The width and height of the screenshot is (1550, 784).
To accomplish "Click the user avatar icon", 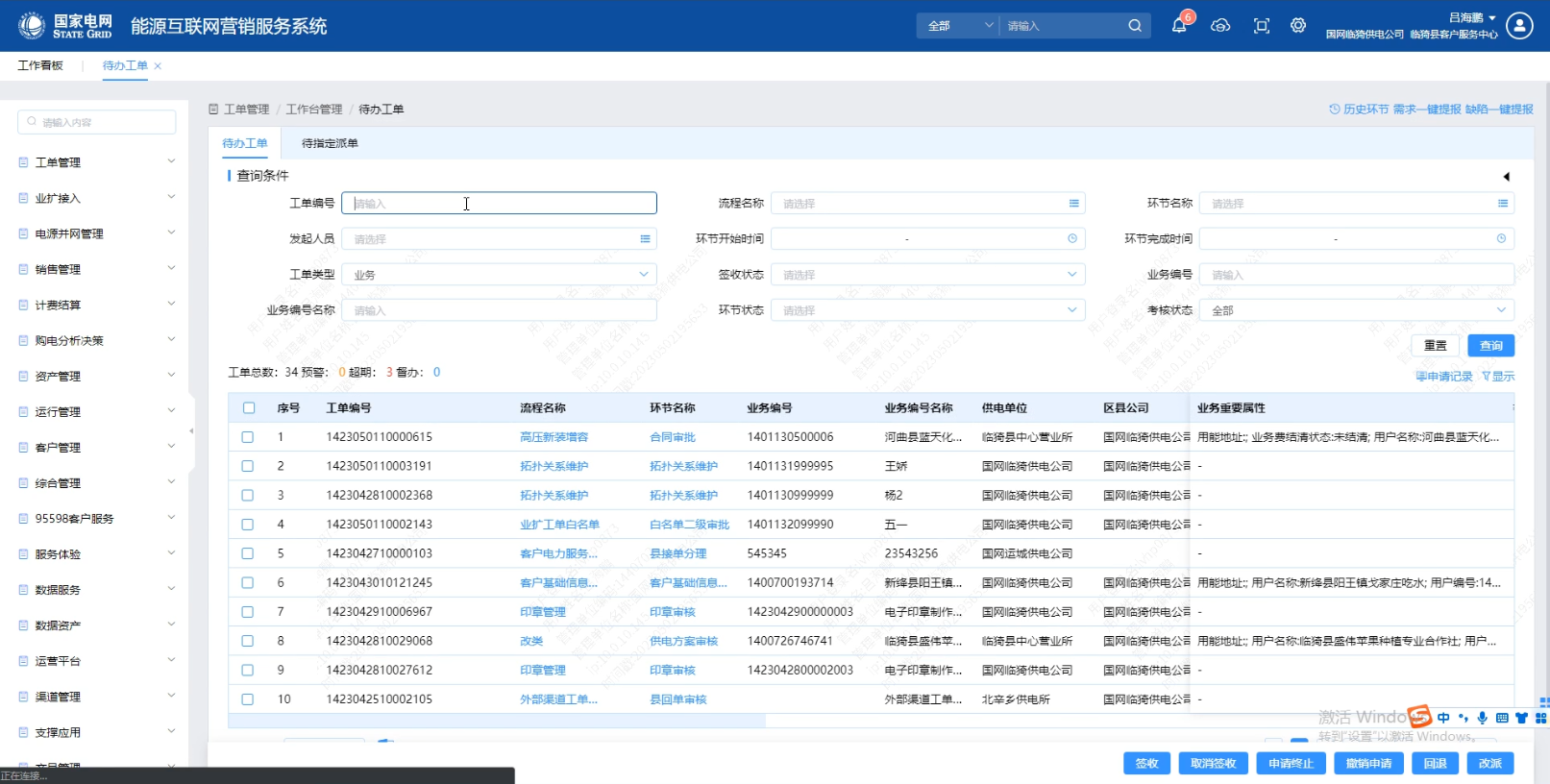I will (1519, 26).
